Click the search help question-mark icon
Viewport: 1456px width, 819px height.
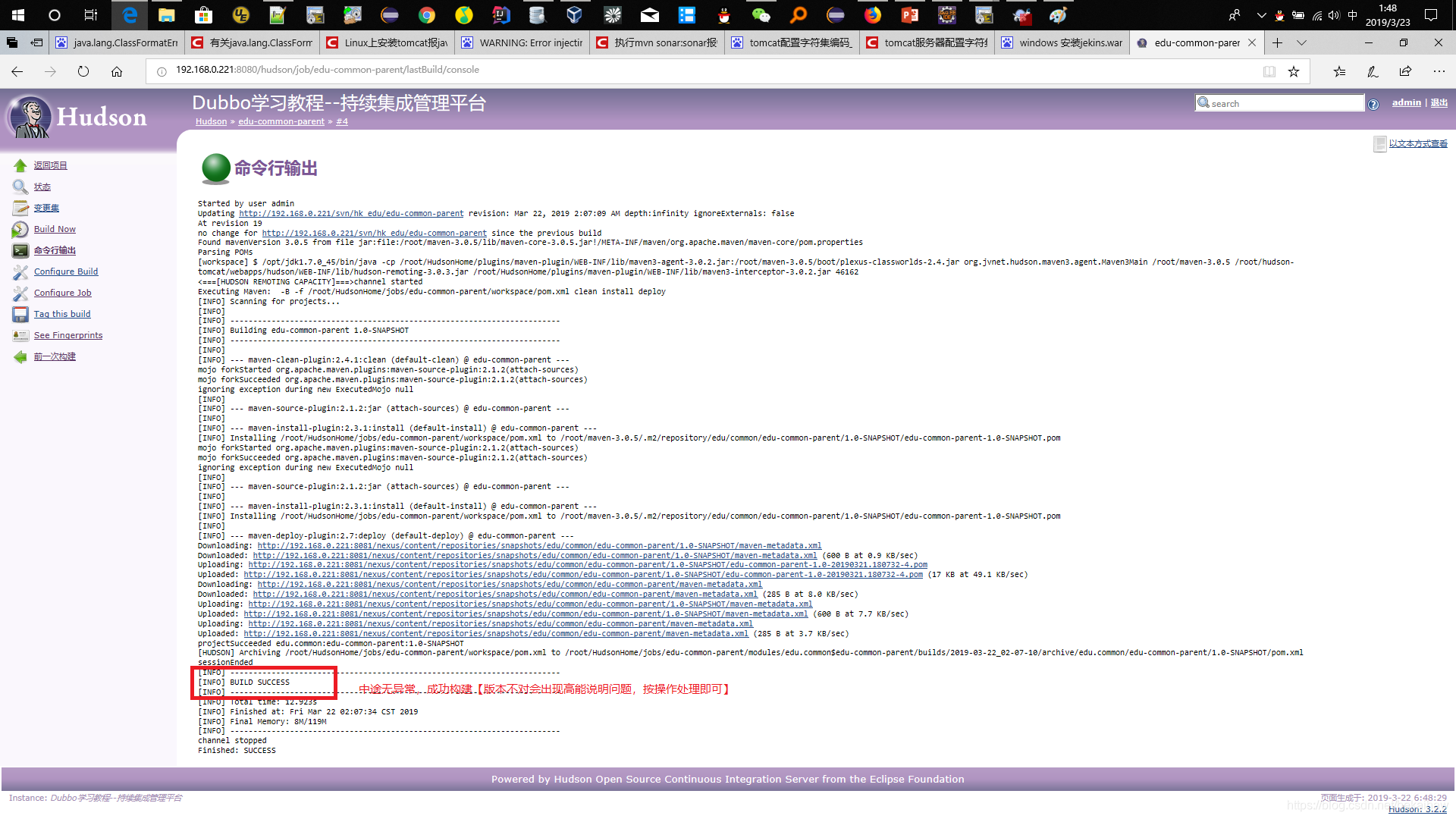click(1373, 104)
